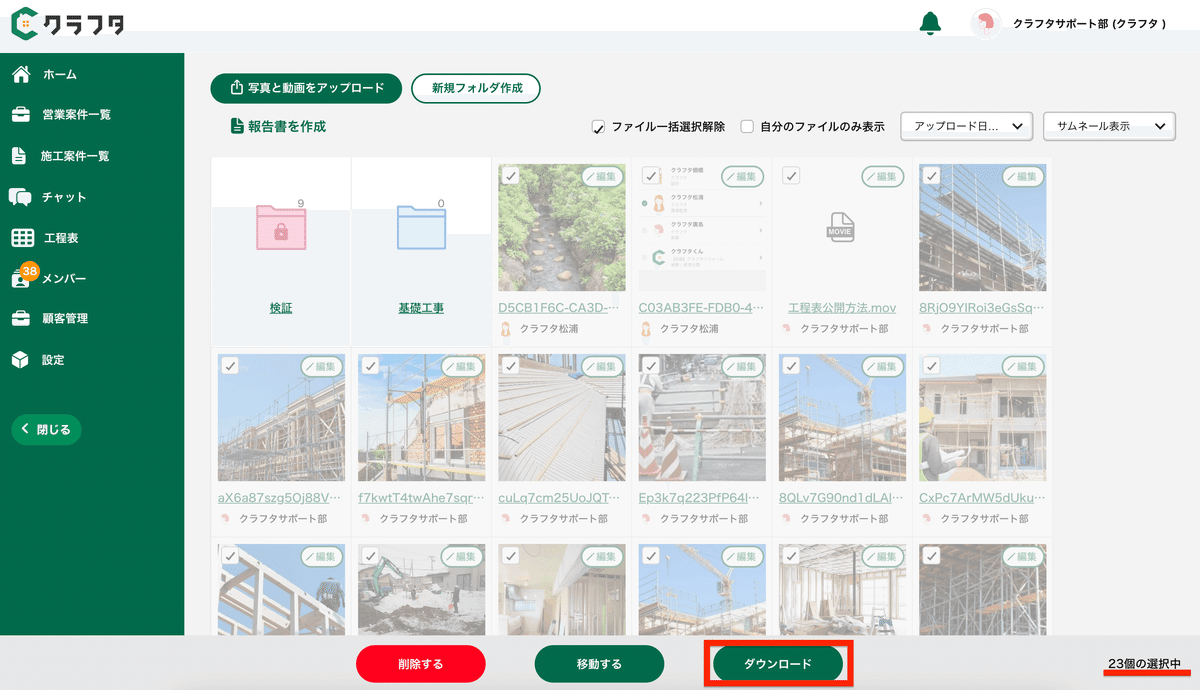Click 報告書を作成 link

tap(278, 126)
